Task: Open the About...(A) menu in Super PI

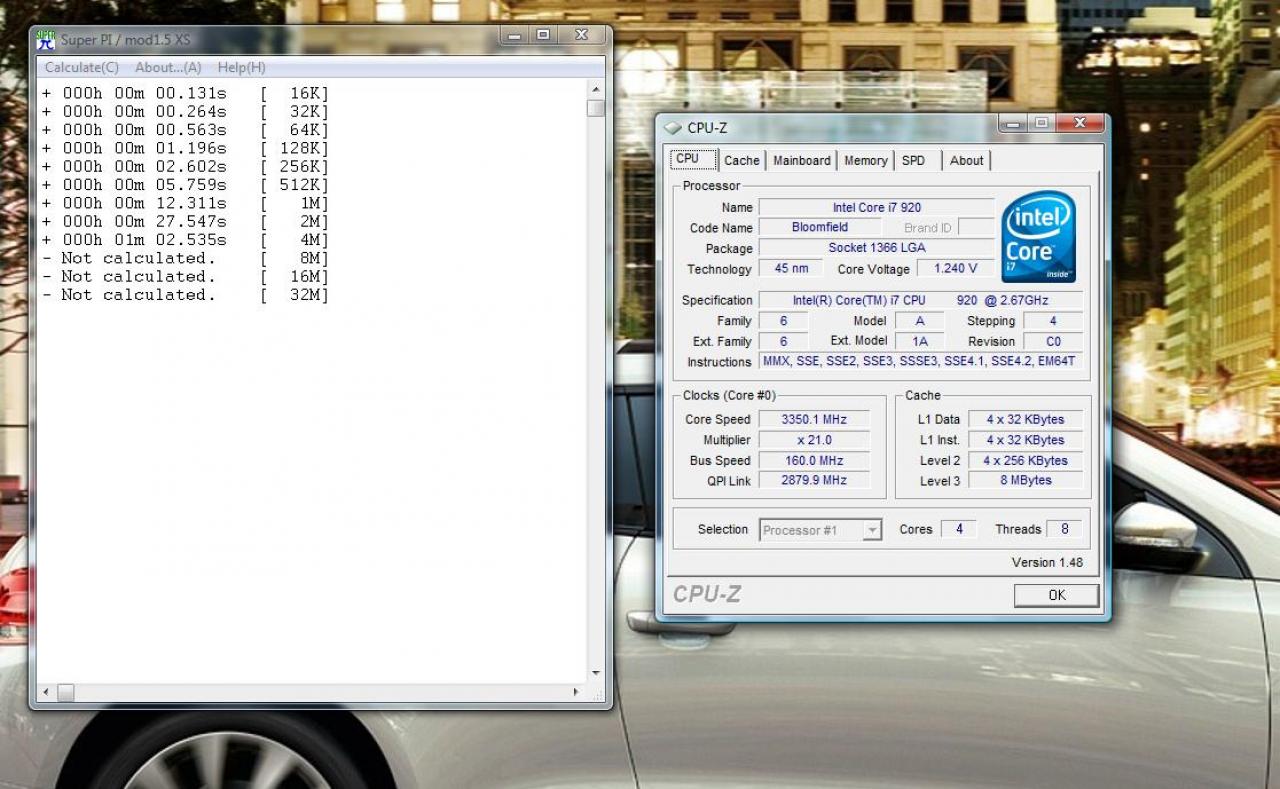Action: coord(168,67)
